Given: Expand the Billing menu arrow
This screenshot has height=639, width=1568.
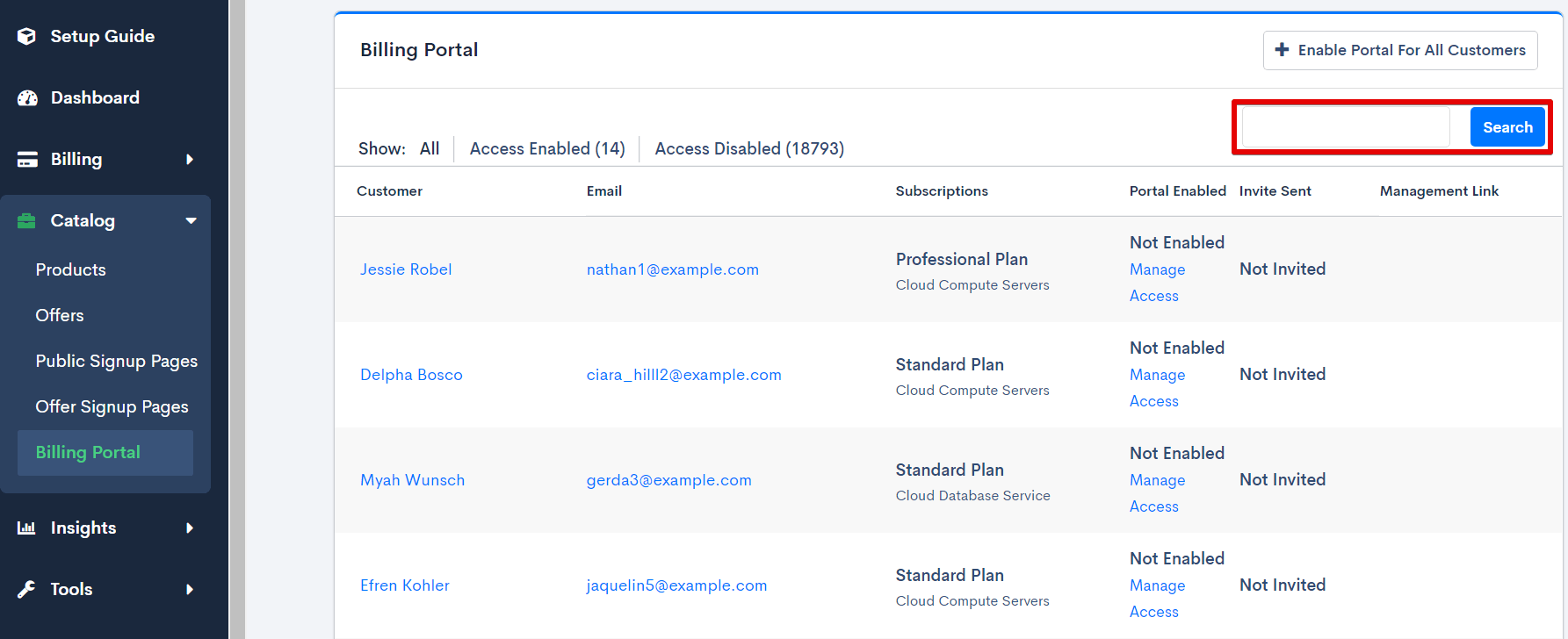Looking at the screenshot, I should coord(190,159).
